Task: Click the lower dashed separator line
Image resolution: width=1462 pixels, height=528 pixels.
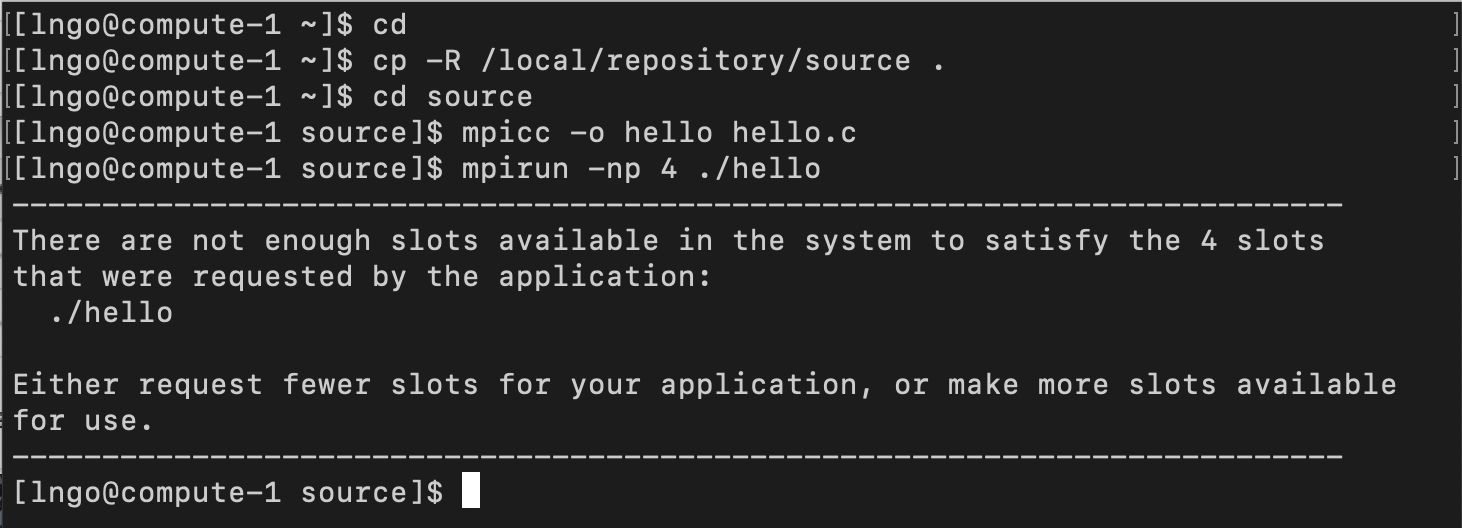Action: [x=677, y=457]
